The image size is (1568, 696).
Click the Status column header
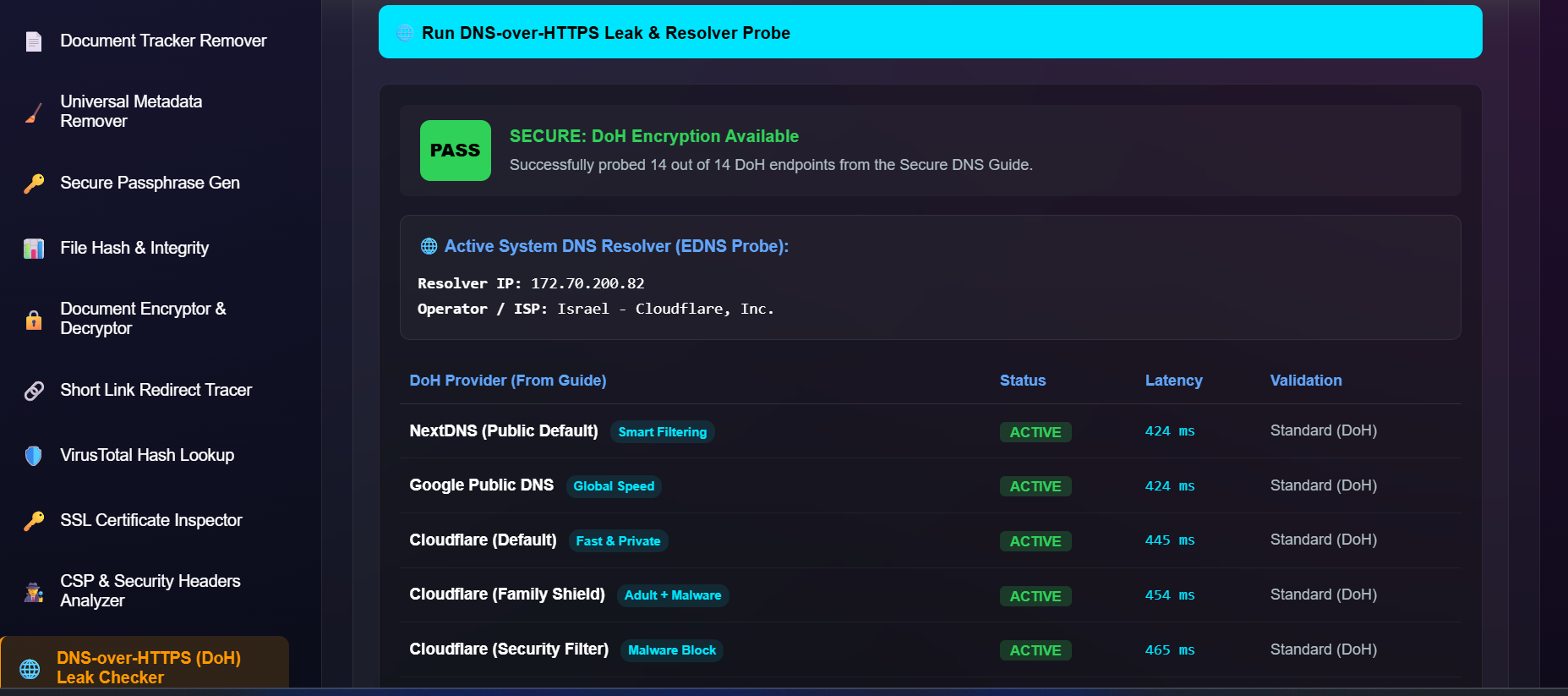tap(1023, 381)
